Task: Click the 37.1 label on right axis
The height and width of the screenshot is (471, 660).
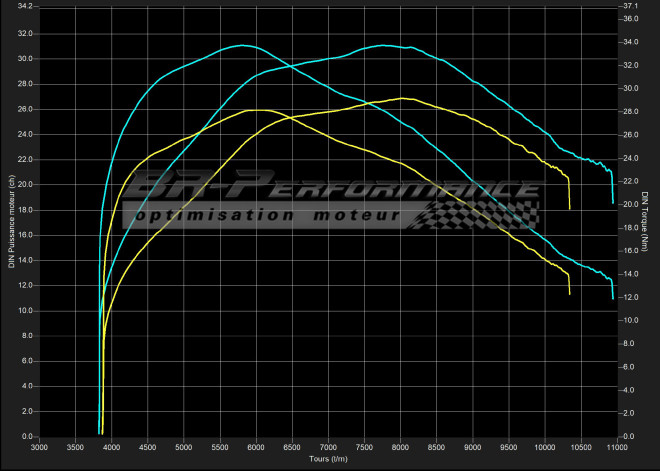Action: tap(629, 7)
